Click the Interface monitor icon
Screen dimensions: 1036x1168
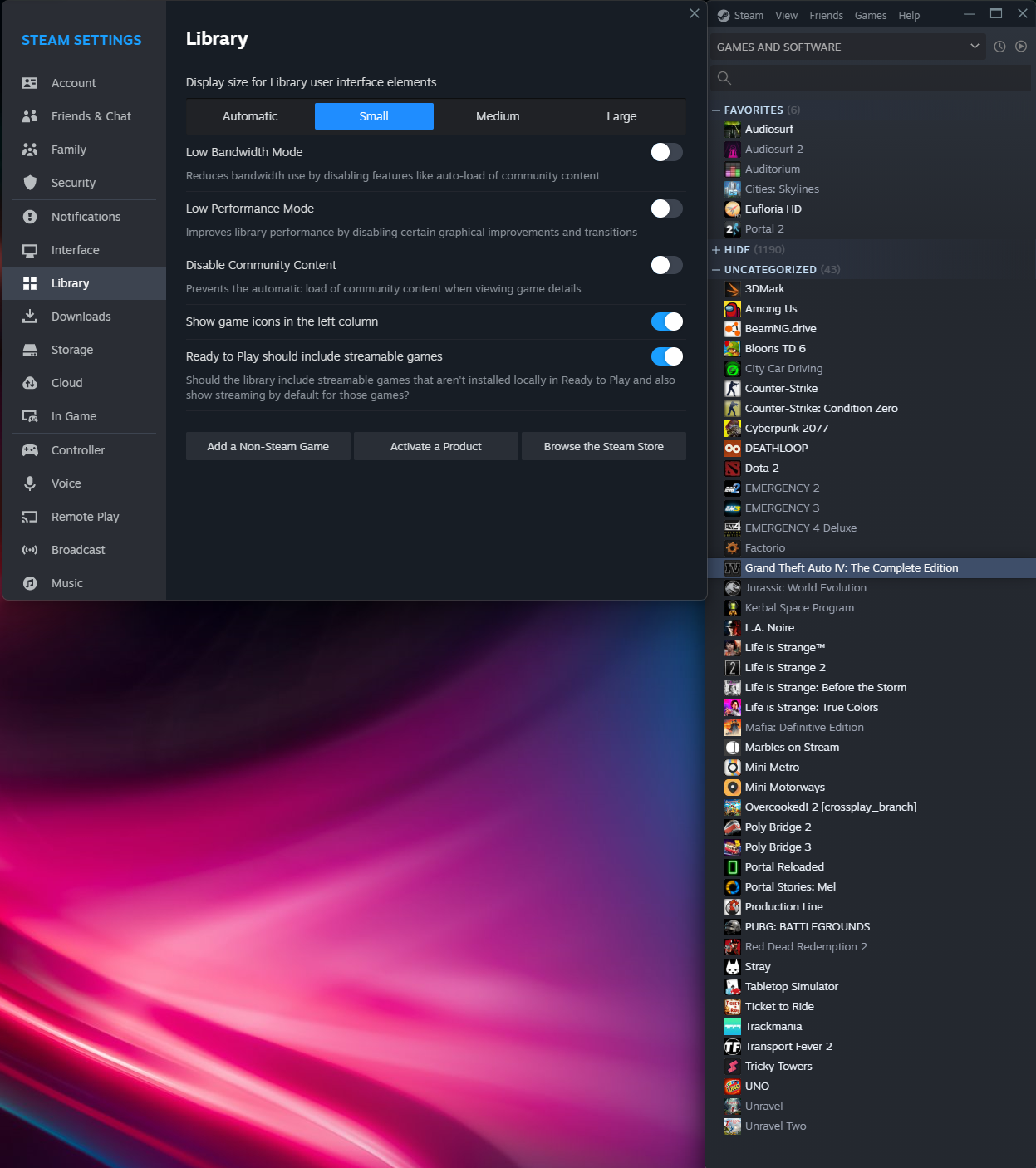pyautogui.click(x=30, y=250)
